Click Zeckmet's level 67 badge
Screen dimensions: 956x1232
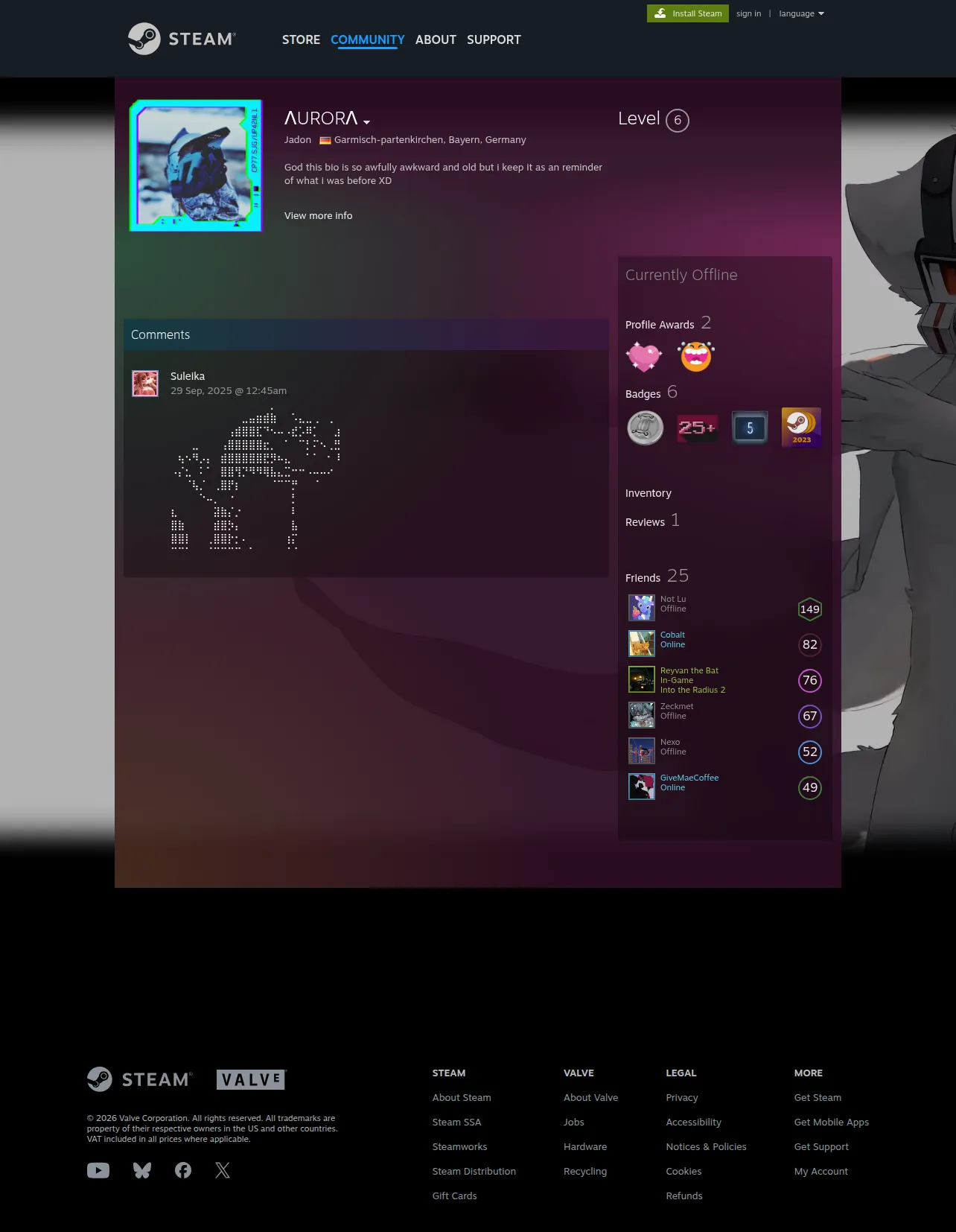[x=810, y=716]
